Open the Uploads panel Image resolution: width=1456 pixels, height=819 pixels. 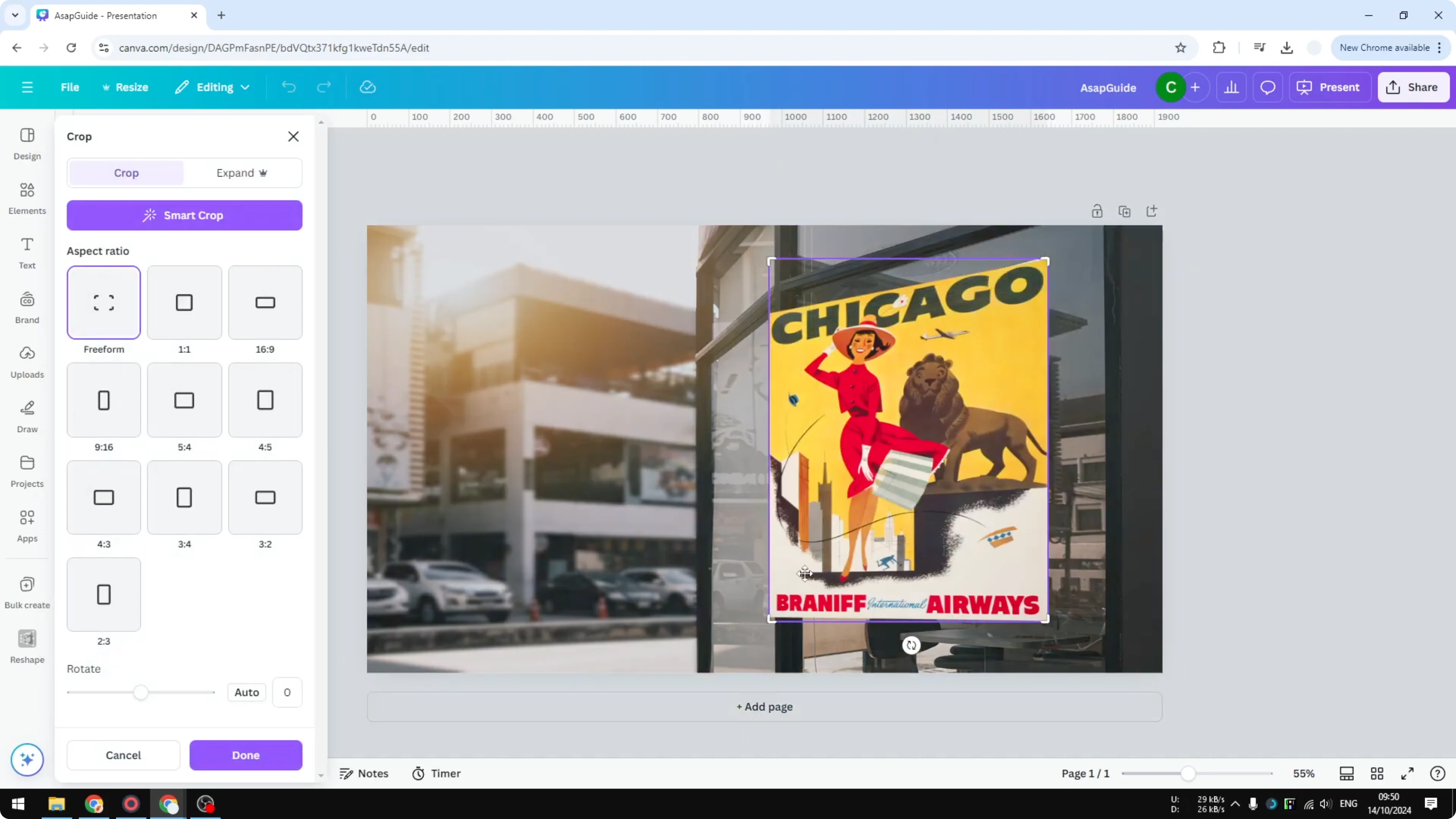pyautogui.click(x=27, y=361)
